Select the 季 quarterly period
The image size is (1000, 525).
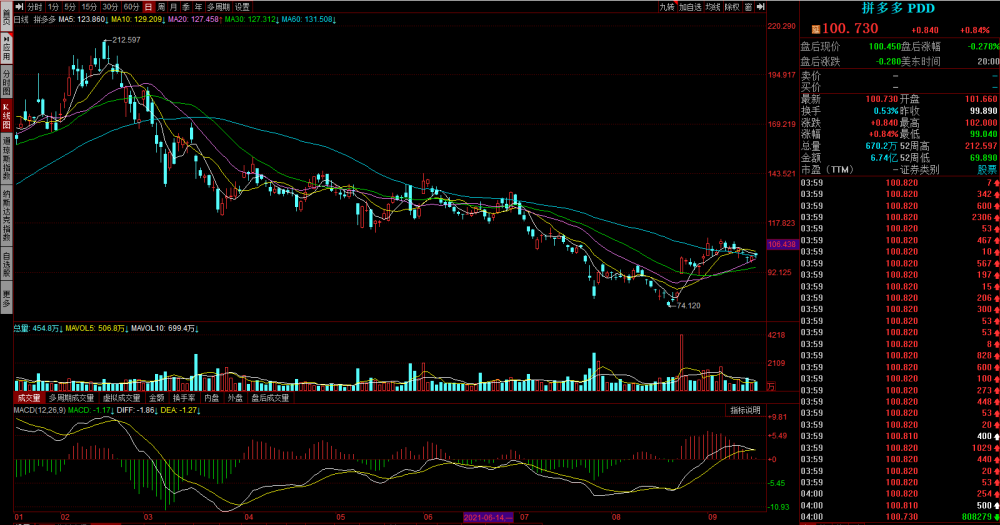186,7
